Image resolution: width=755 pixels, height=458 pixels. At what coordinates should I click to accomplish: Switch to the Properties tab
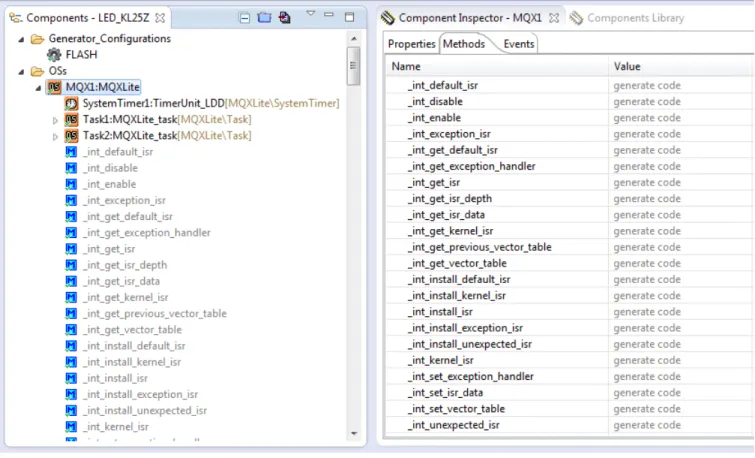pos(411,44)
